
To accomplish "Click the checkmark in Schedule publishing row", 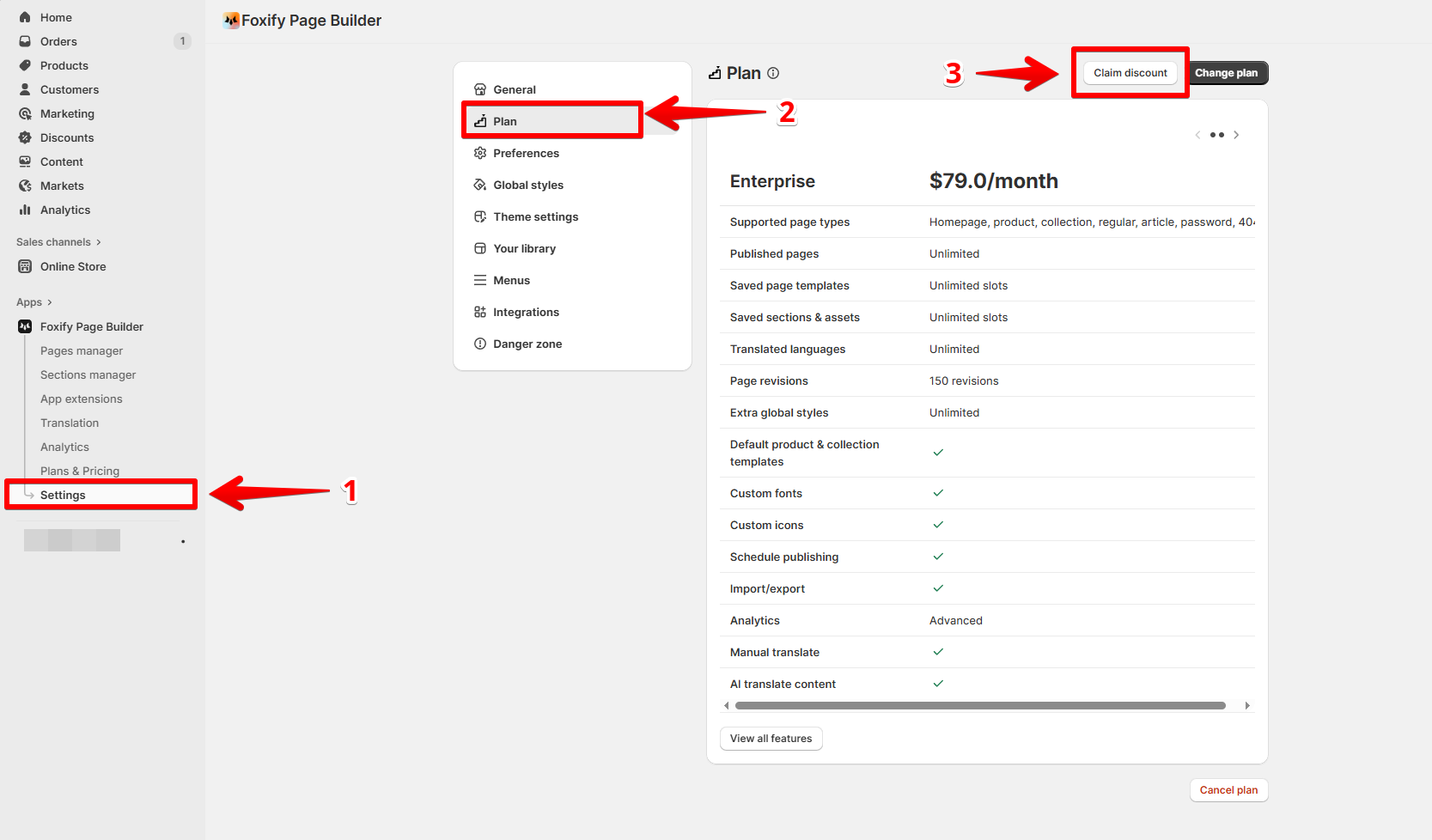I will pyautogui.click(x=938, y=557).
